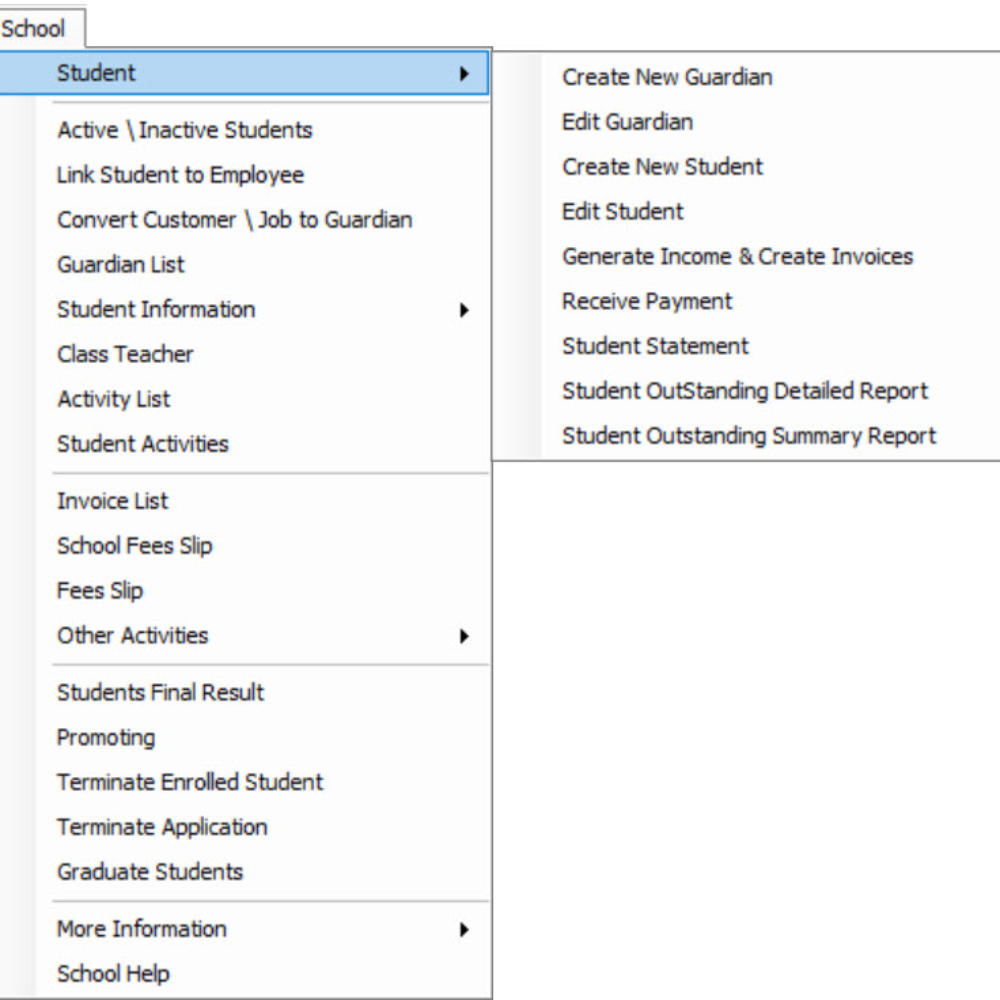This screenshot has height=1000, width=1000.
Task: Expand the Student Information submenu arrow
Action: point(464,310)
